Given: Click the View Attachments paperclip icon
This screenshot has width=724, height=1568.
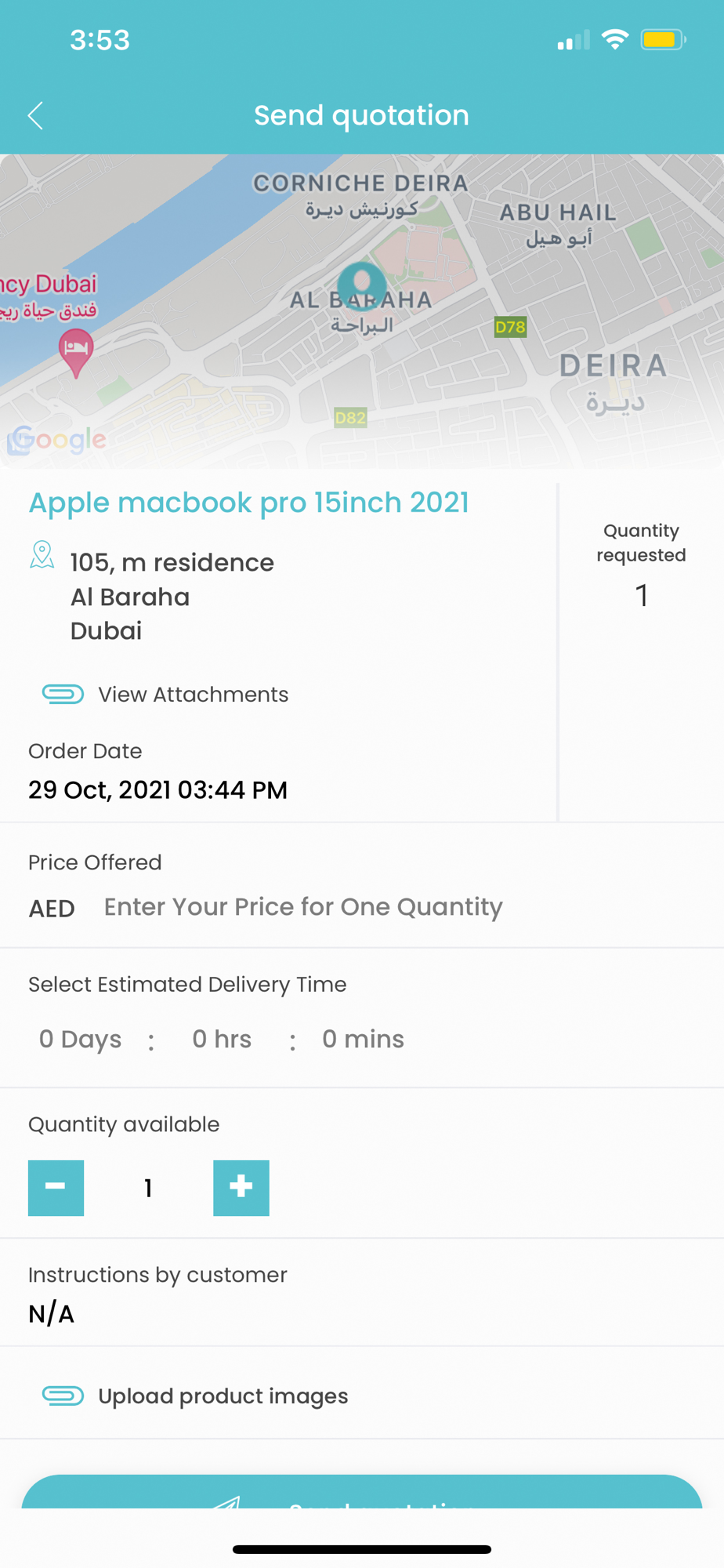Looking at the screenshot, I should pos(63,694).
